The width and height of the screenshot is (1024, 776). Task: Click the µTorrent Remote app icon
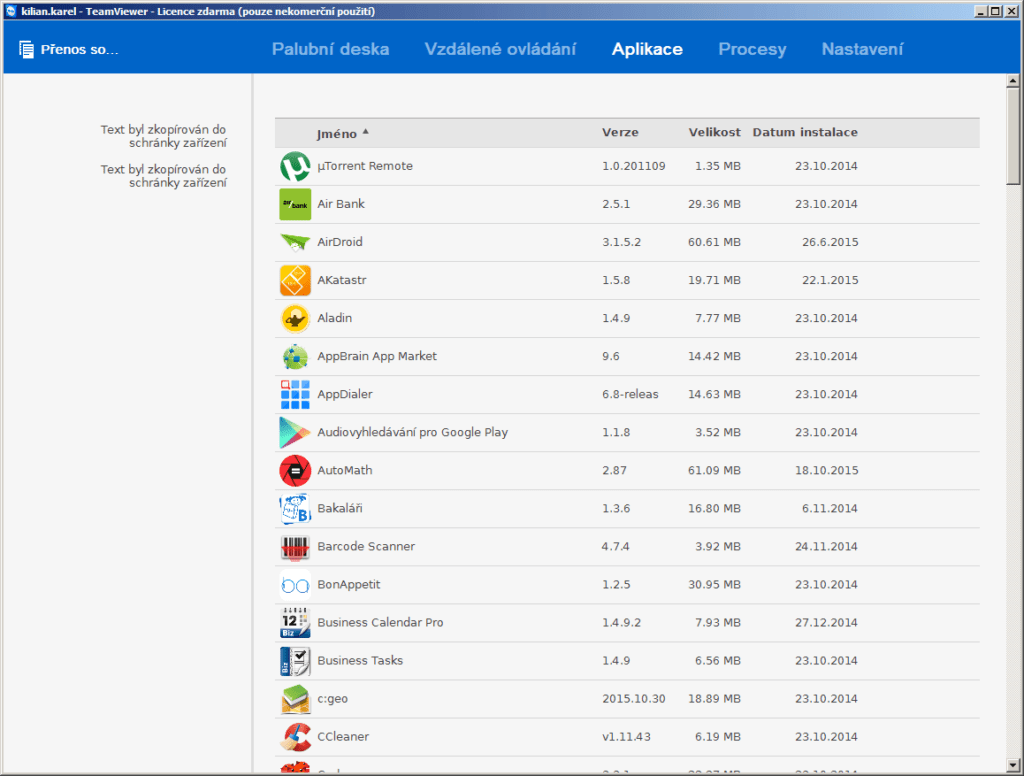coord(295,167)
